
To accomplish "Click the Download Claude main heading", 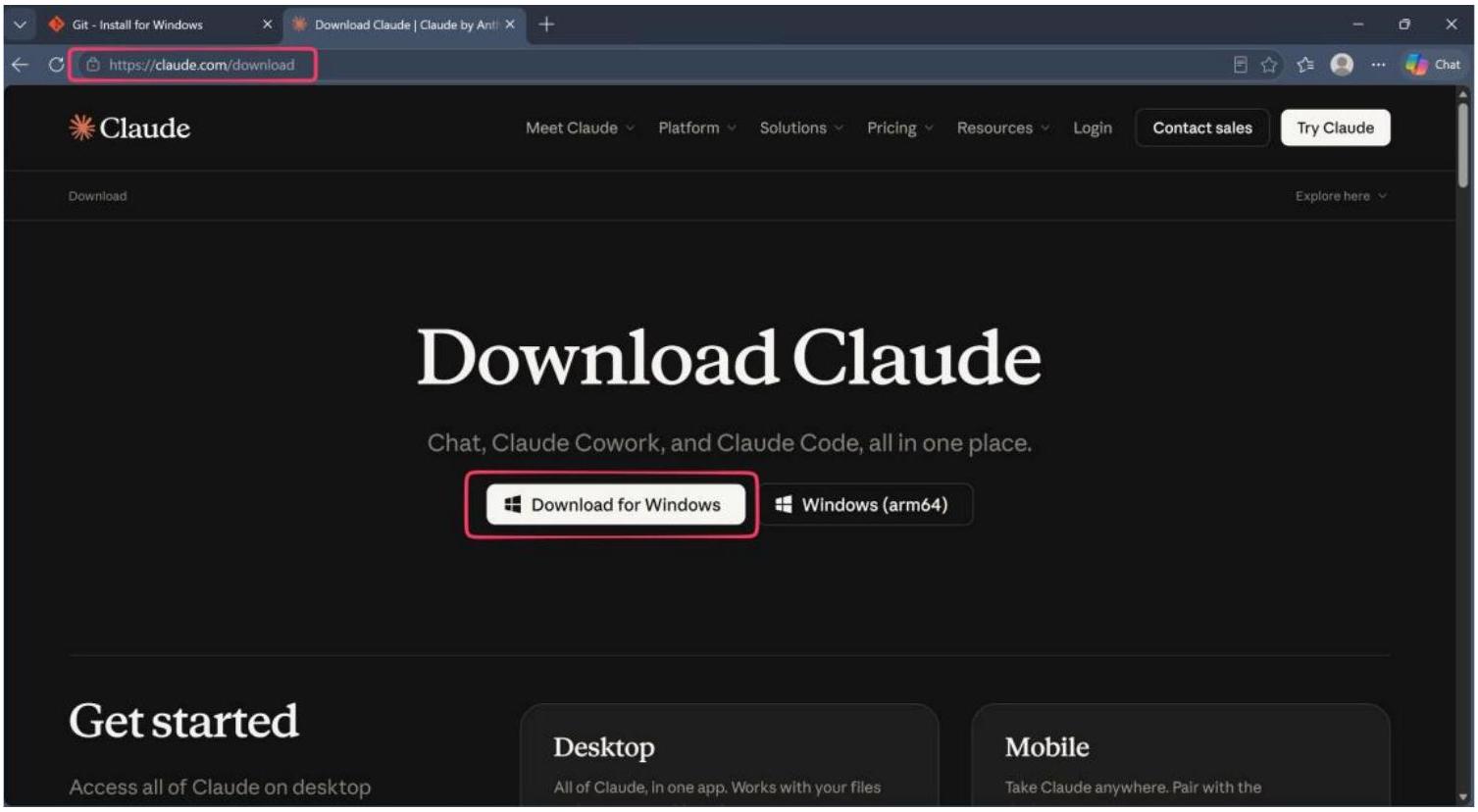I will pos(729,357).
